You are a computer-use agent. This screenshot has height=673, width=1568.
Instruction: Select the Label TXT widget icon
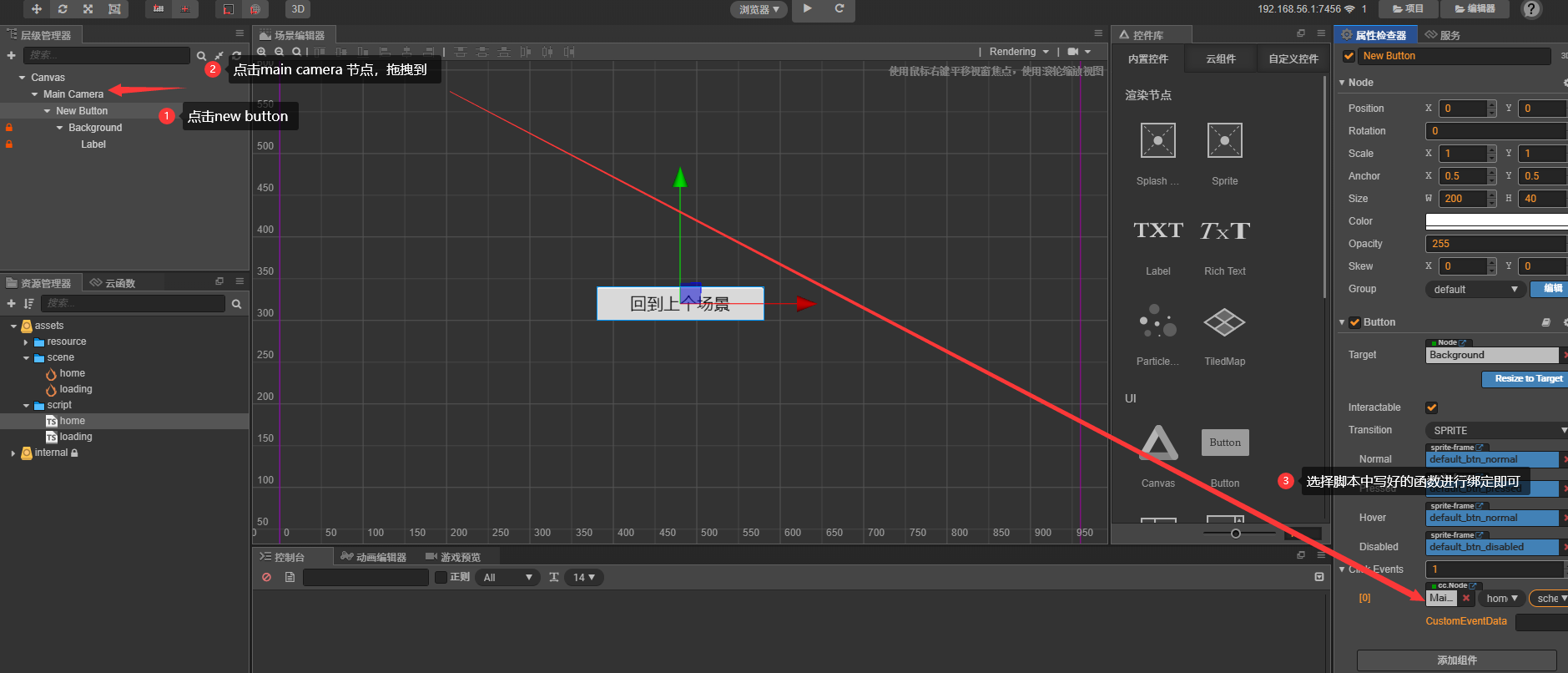(1158, 230)
